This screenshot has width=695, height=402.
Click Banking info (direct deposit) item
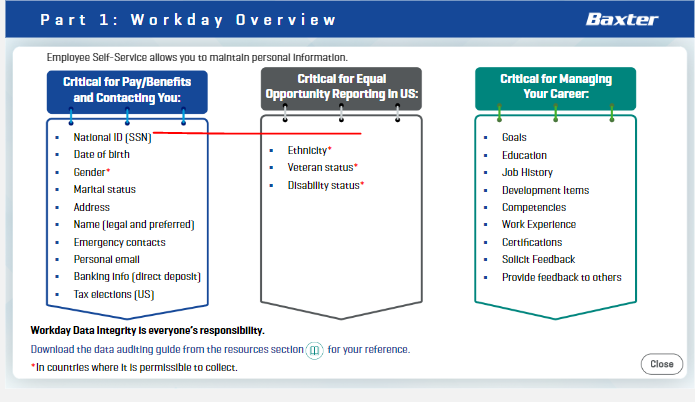click(x=137, y=277)
